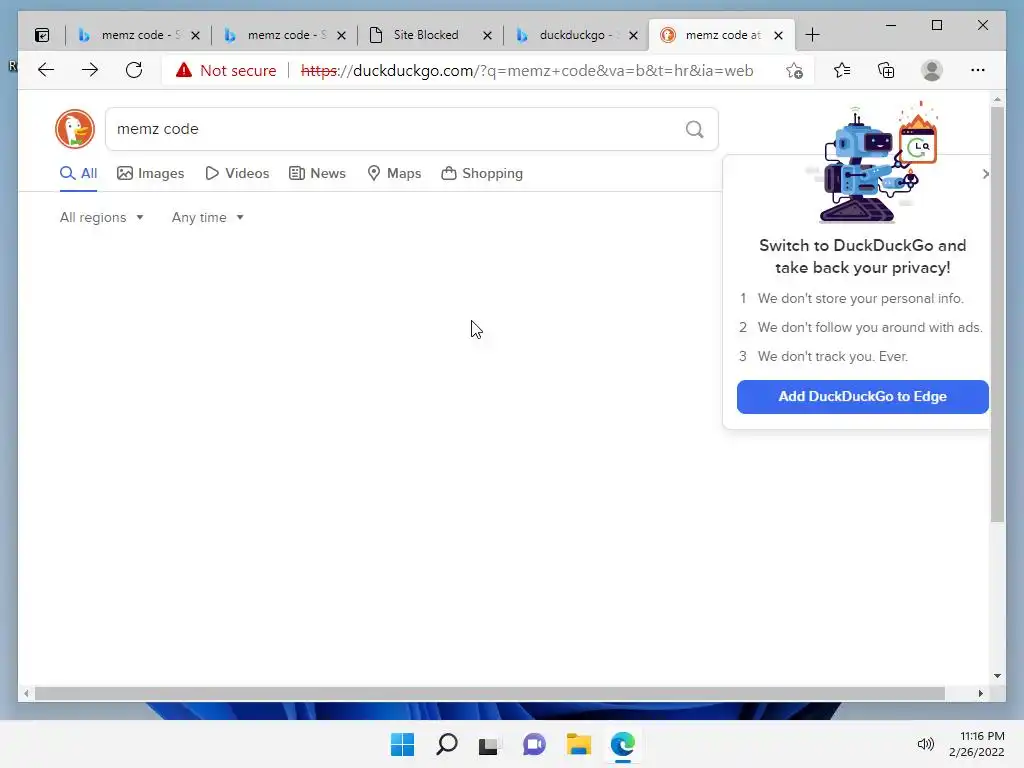Expand the All regions dropdown
This screenshot has width=1024, height=768.
point(101,217)
